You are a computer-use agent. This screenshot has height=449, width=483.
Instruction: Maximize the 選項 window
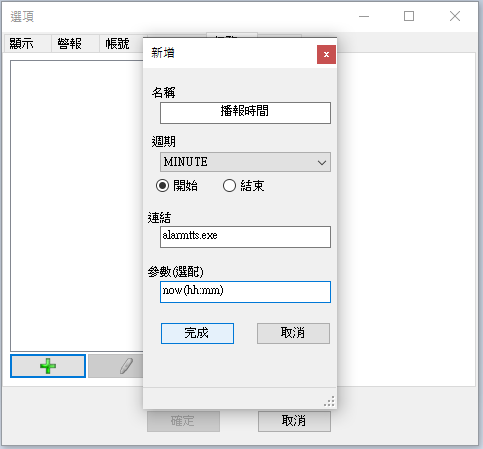pos(409,16)
